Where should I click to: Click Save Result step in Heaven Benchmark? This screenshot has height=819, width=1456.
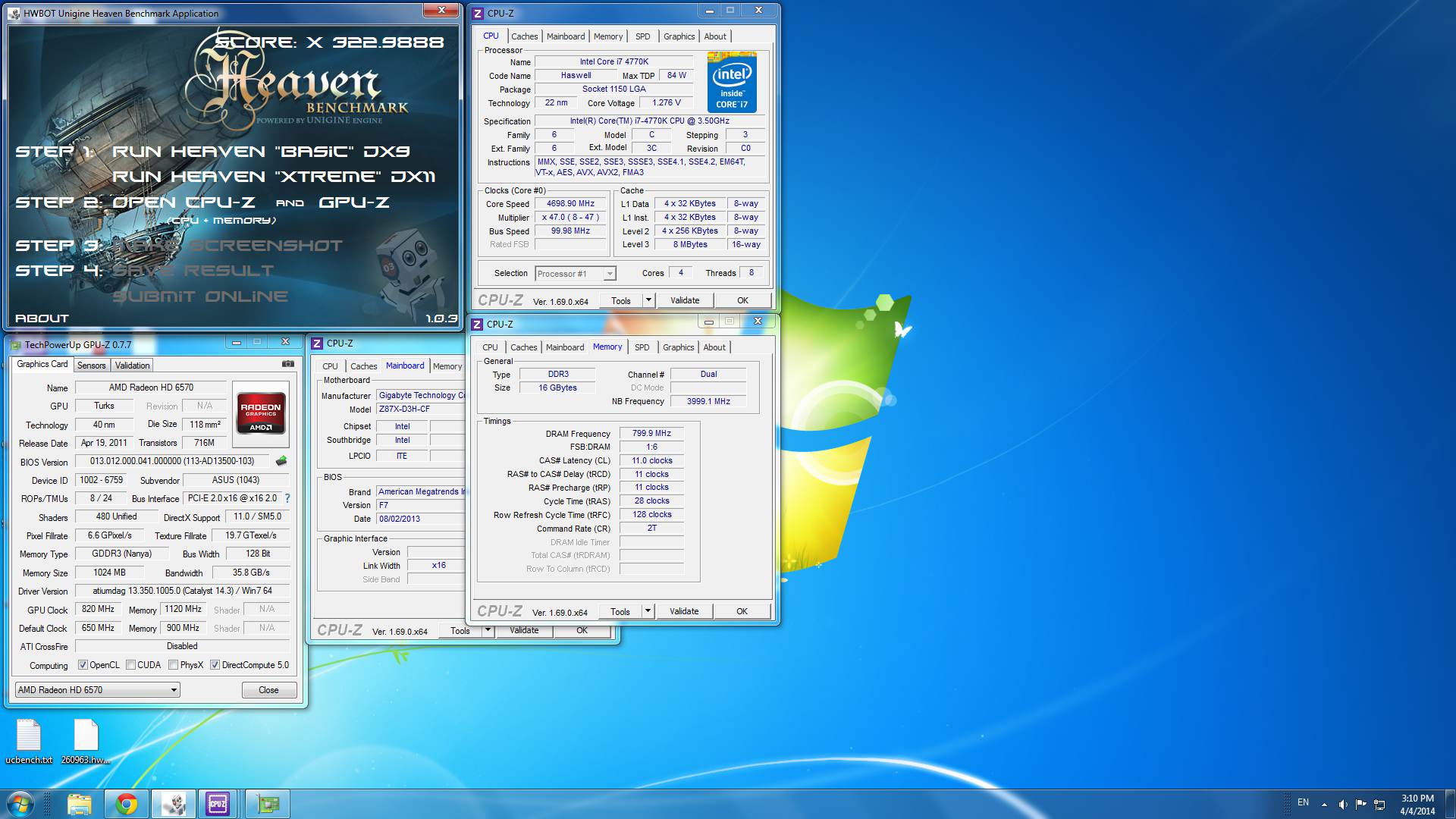coord(193,271)
